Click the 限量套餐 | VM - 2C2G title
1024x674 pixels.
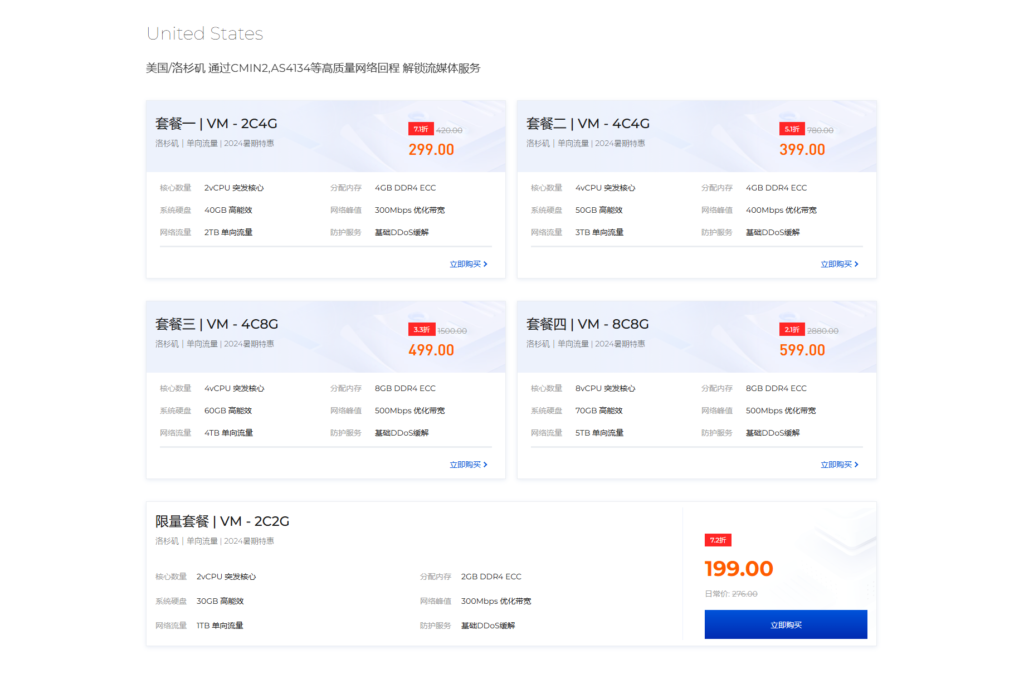[222, 521]
